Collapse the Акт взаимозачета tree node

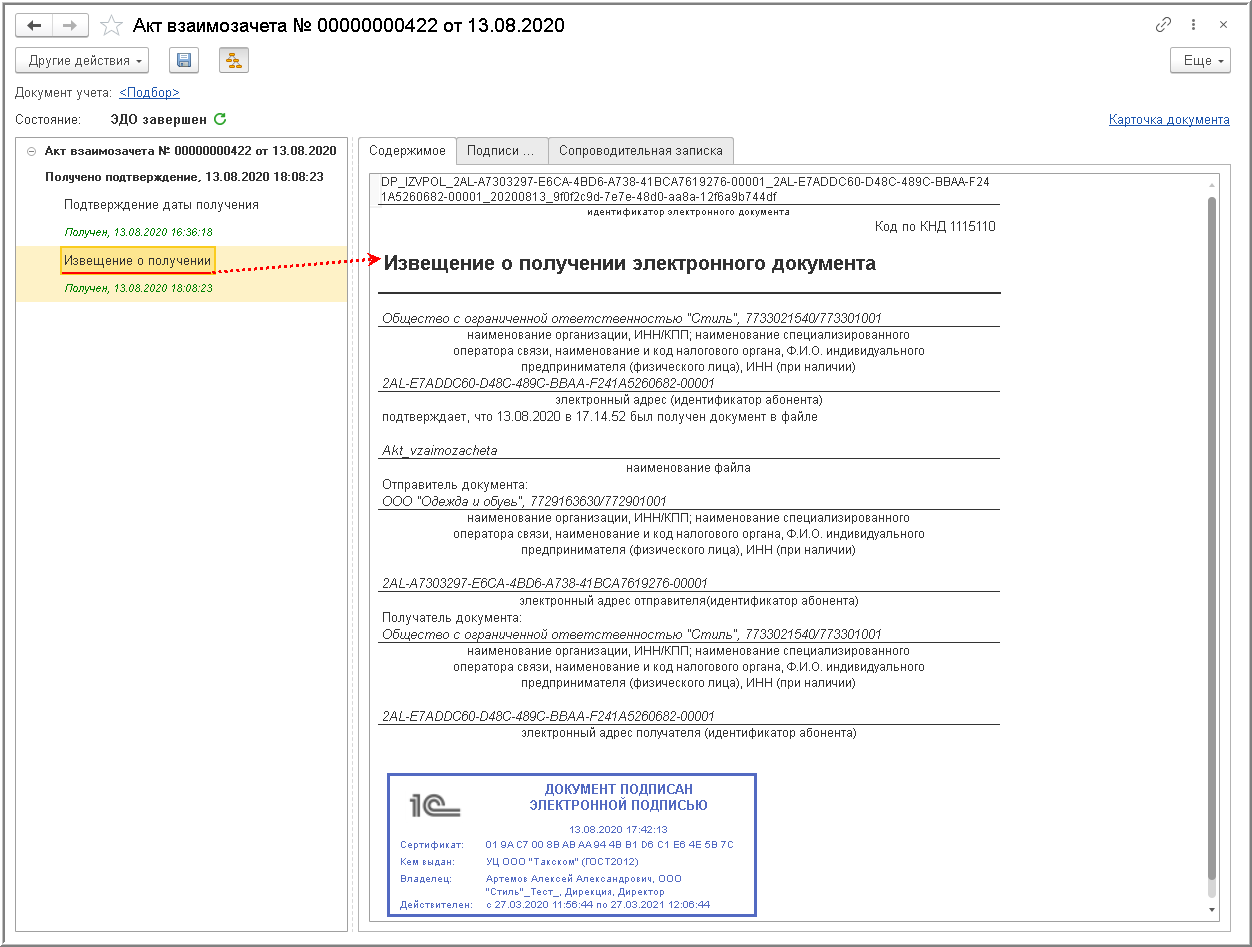[31, 151]
